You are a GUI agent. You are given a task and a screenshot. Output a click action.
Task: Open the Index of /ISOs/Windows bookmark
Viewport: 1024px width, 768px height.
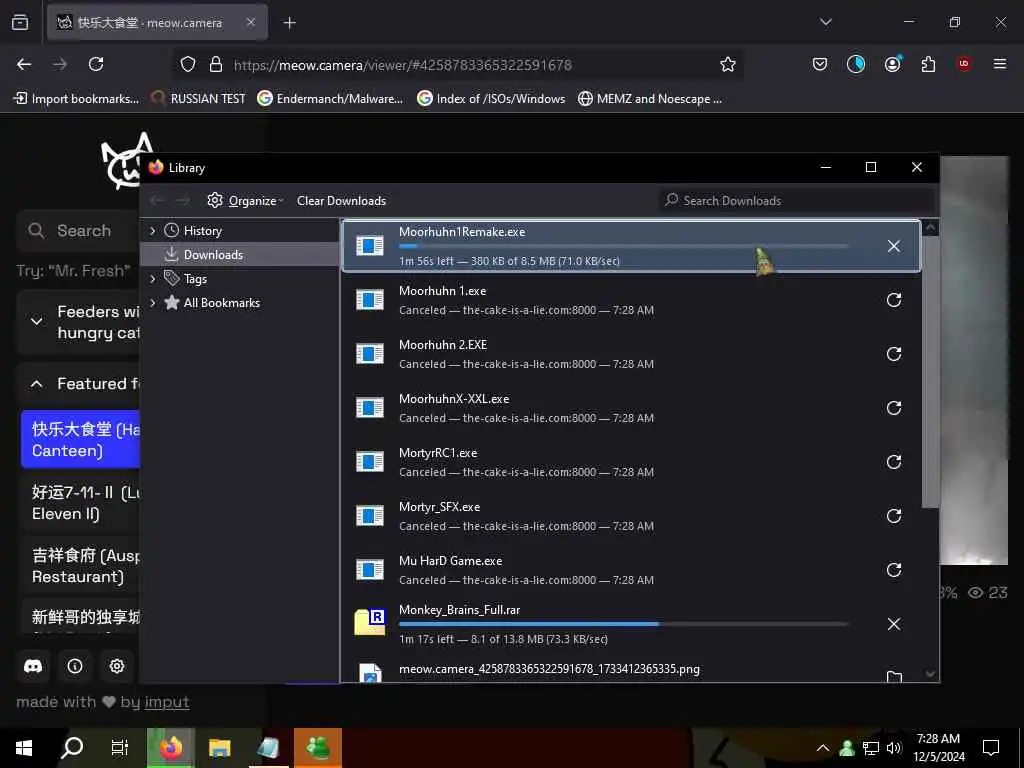(492, 99)
